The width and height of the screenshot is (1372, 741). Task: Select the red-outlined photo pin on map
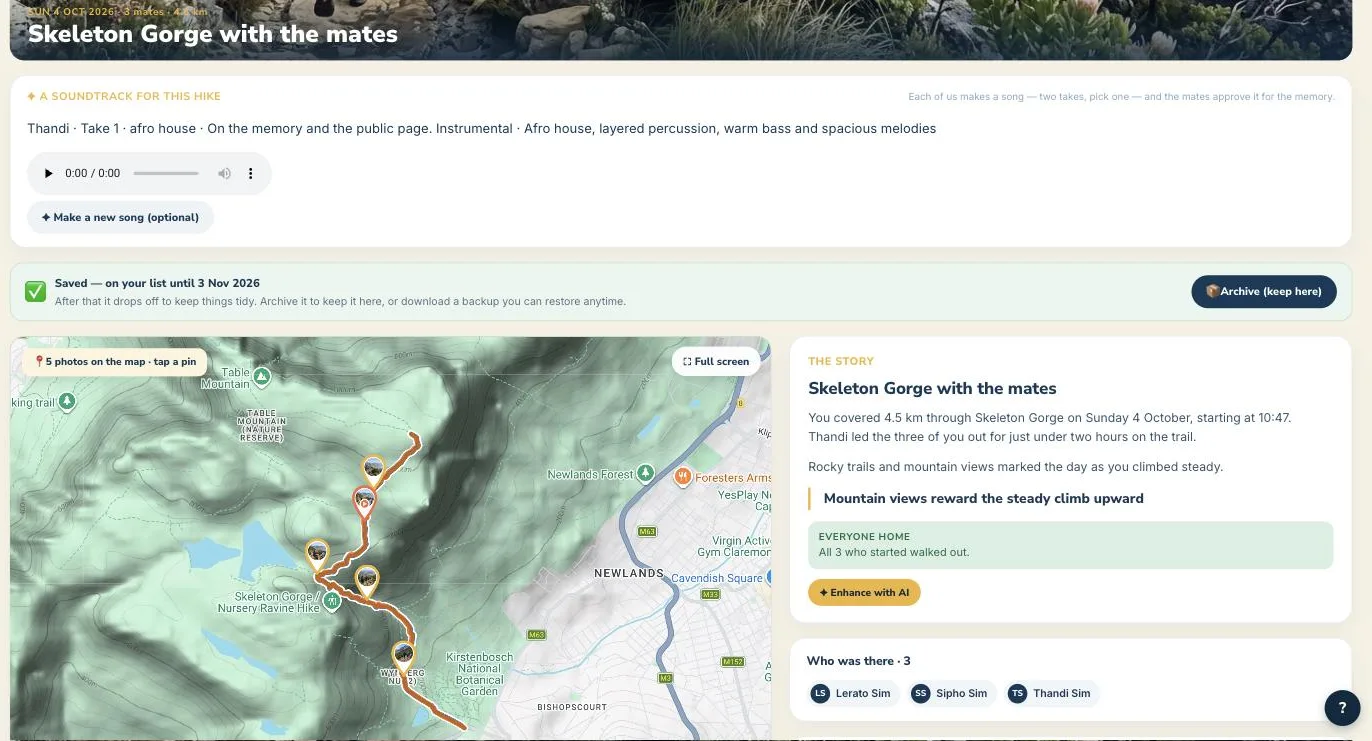(x=365, y=501)
